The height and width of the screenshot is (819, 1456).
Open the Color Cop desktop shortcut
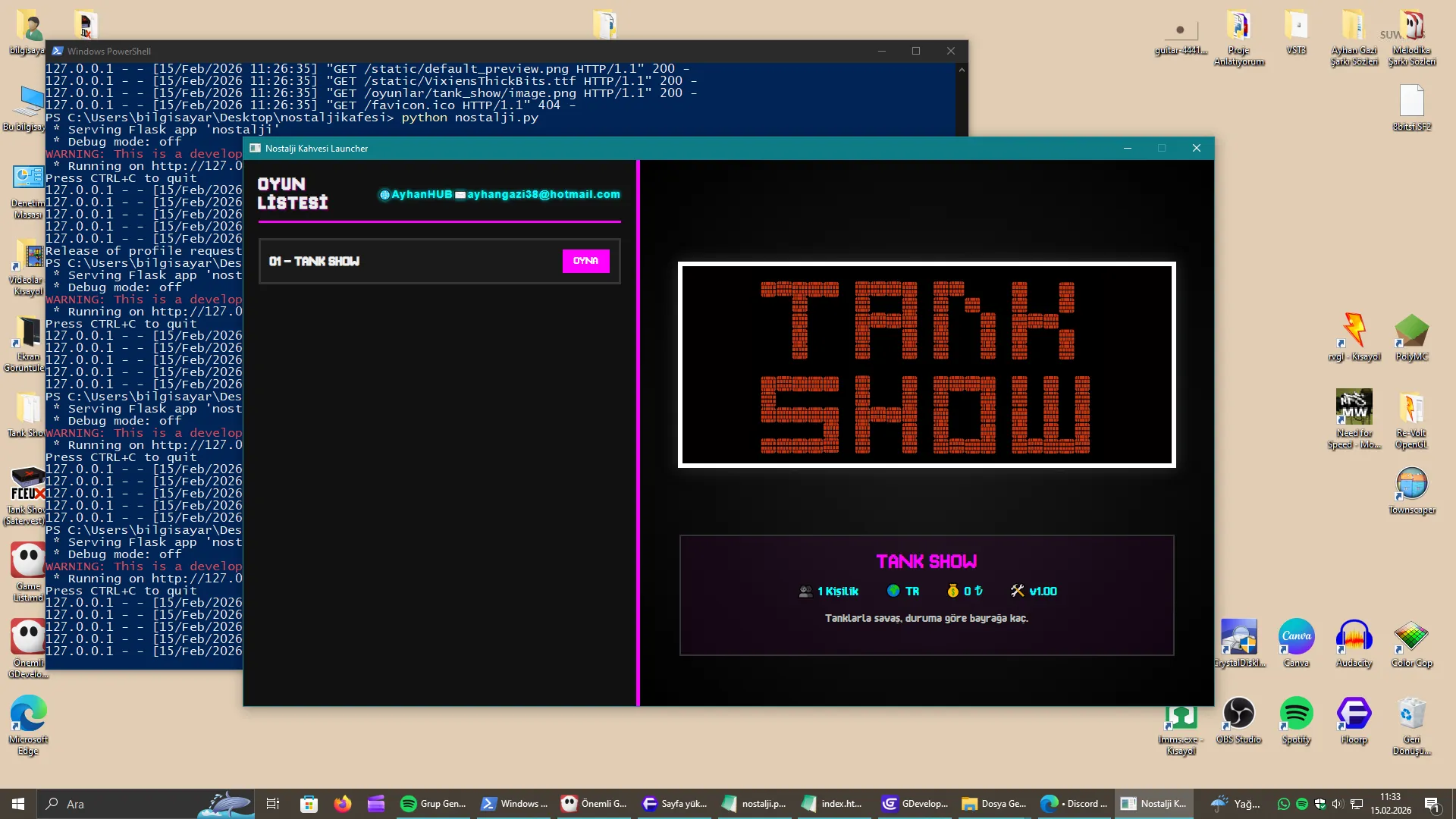pyautogui.click(x=1411, y=637)
